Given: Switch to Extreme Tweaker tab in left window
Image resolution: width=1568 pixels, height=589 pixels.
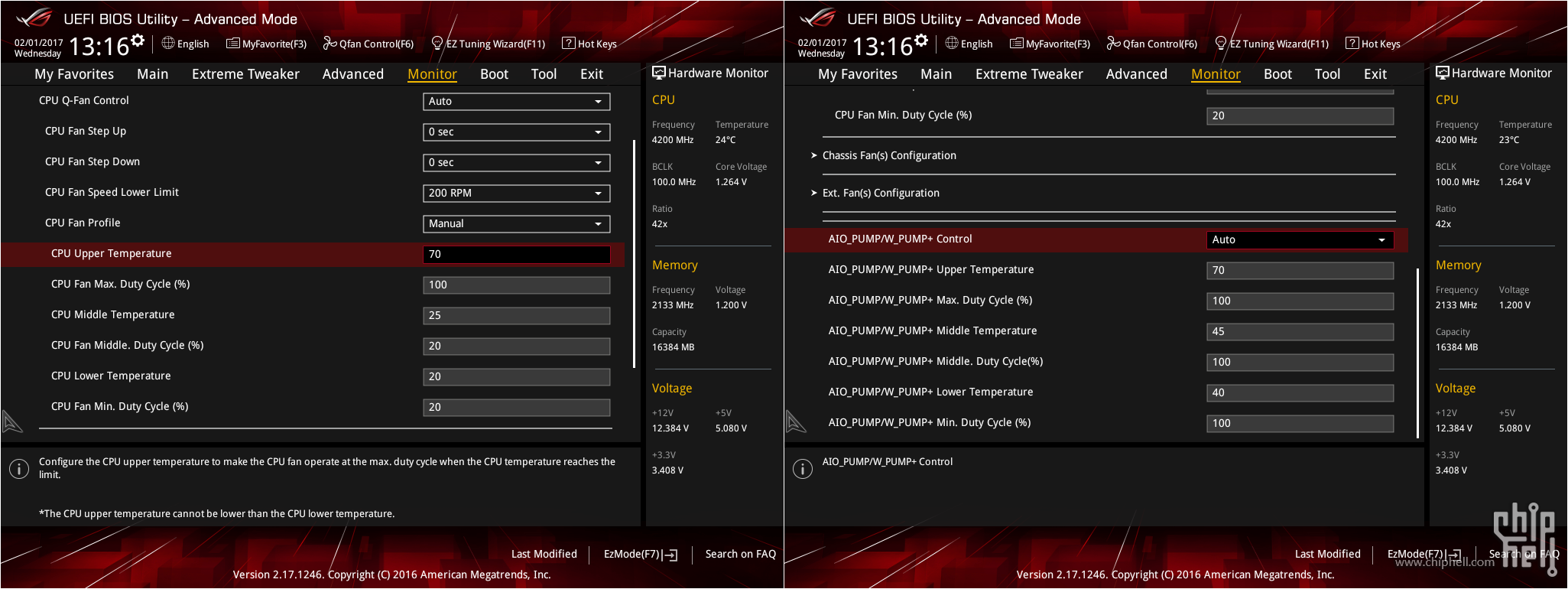Looking at the screenshot, I should pos(245,74).
